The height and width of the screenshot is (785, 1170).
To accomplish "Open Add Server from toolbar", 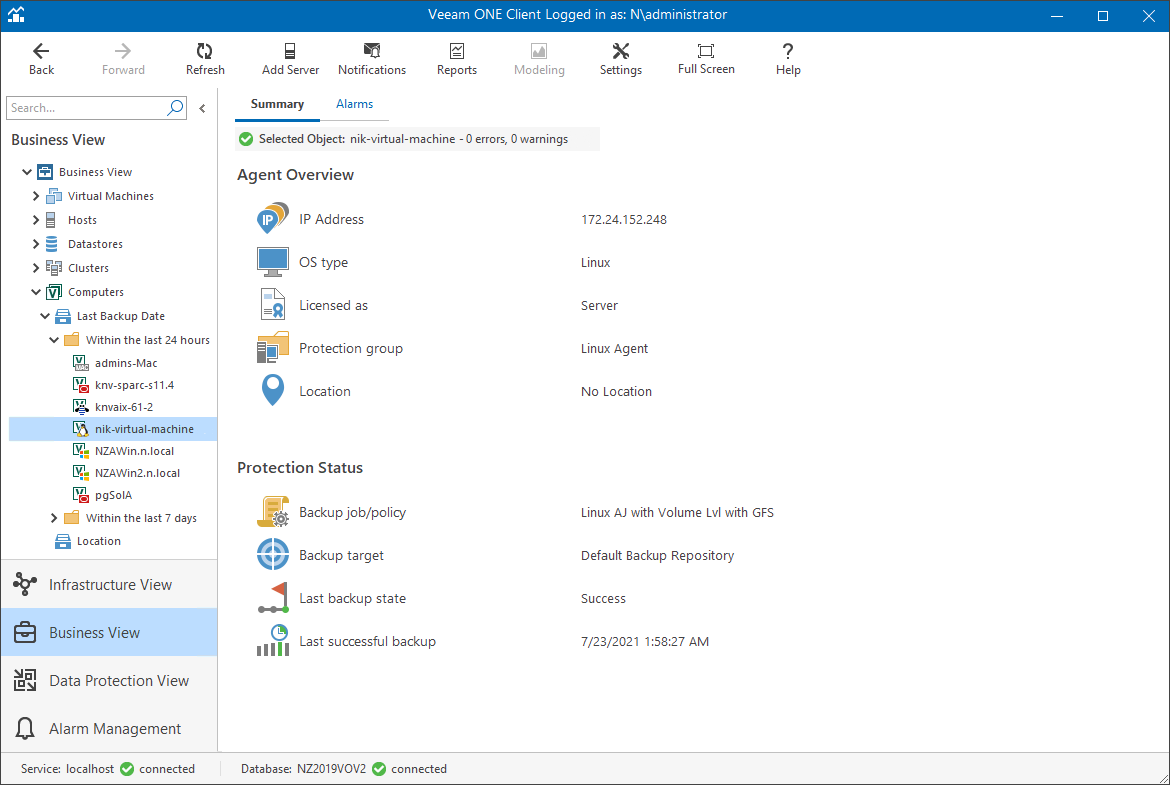I will click(290, 59).
